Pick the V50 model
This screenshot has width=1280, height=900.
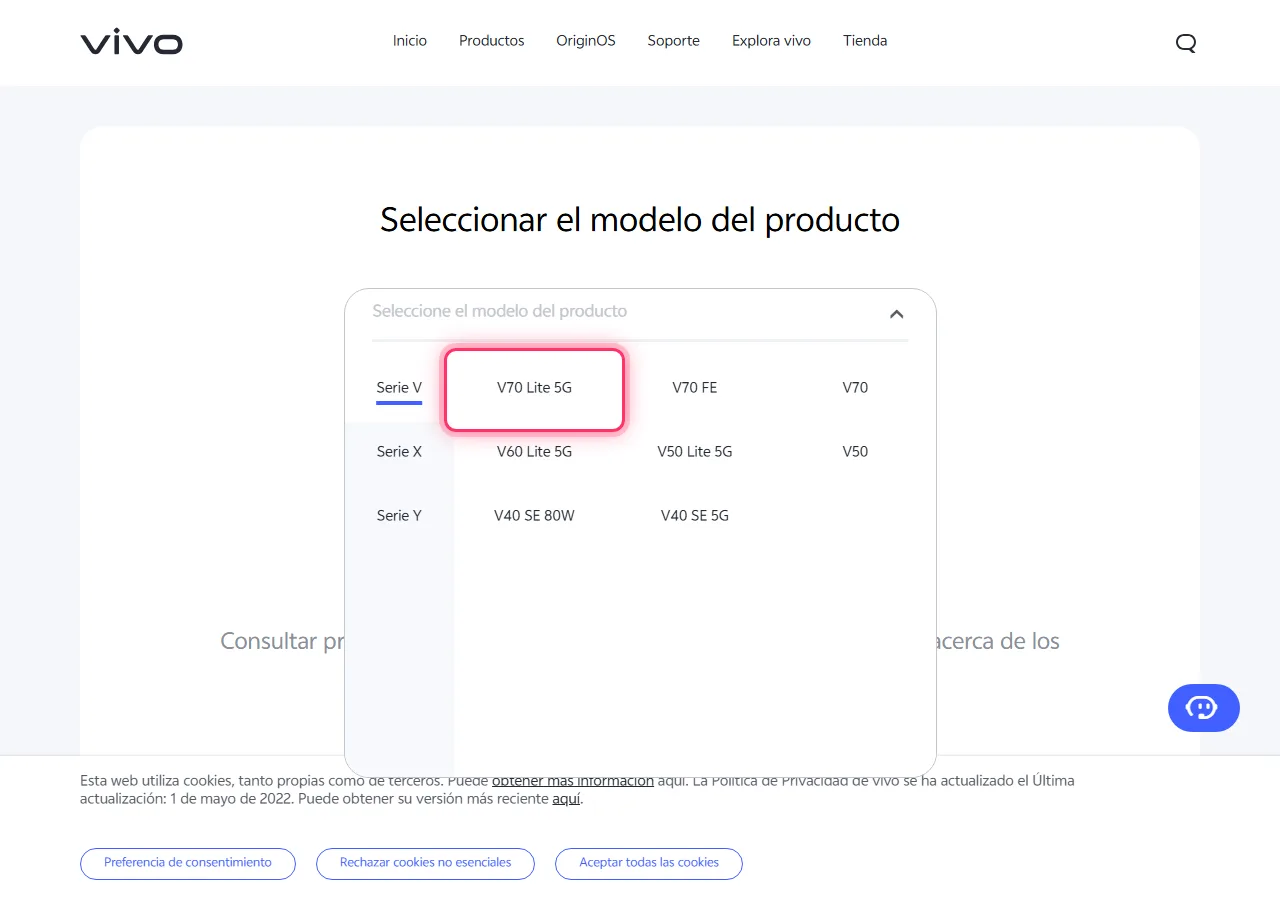[855, 452]
